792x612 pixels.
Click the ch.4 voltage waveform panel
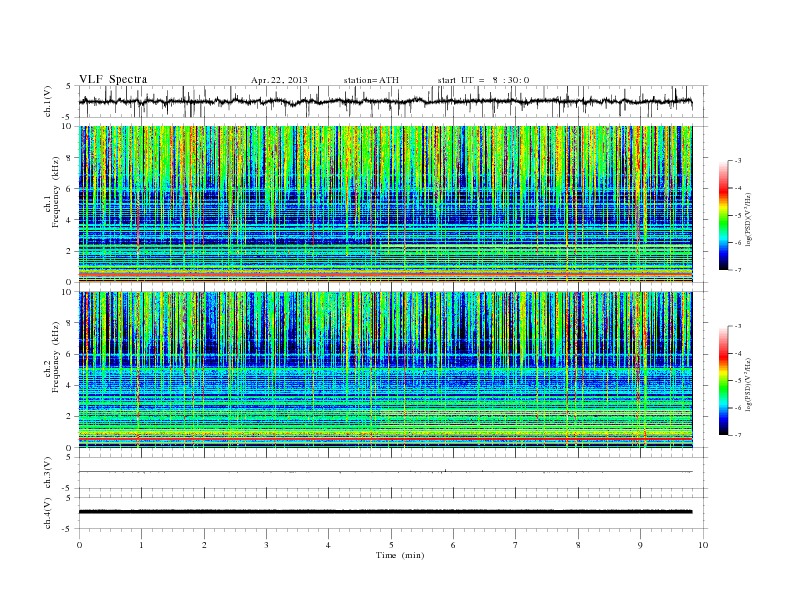click(x=393, y=513)
